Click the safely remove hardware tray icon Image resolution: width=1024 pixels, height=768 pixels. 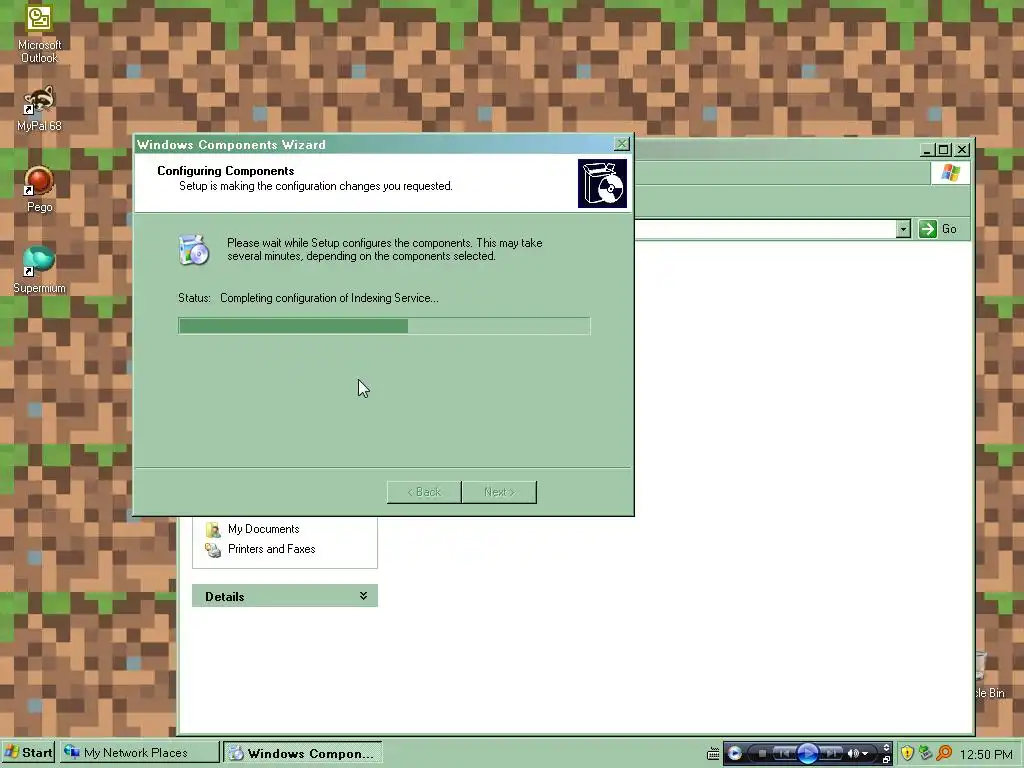click(x=925, y=754)
